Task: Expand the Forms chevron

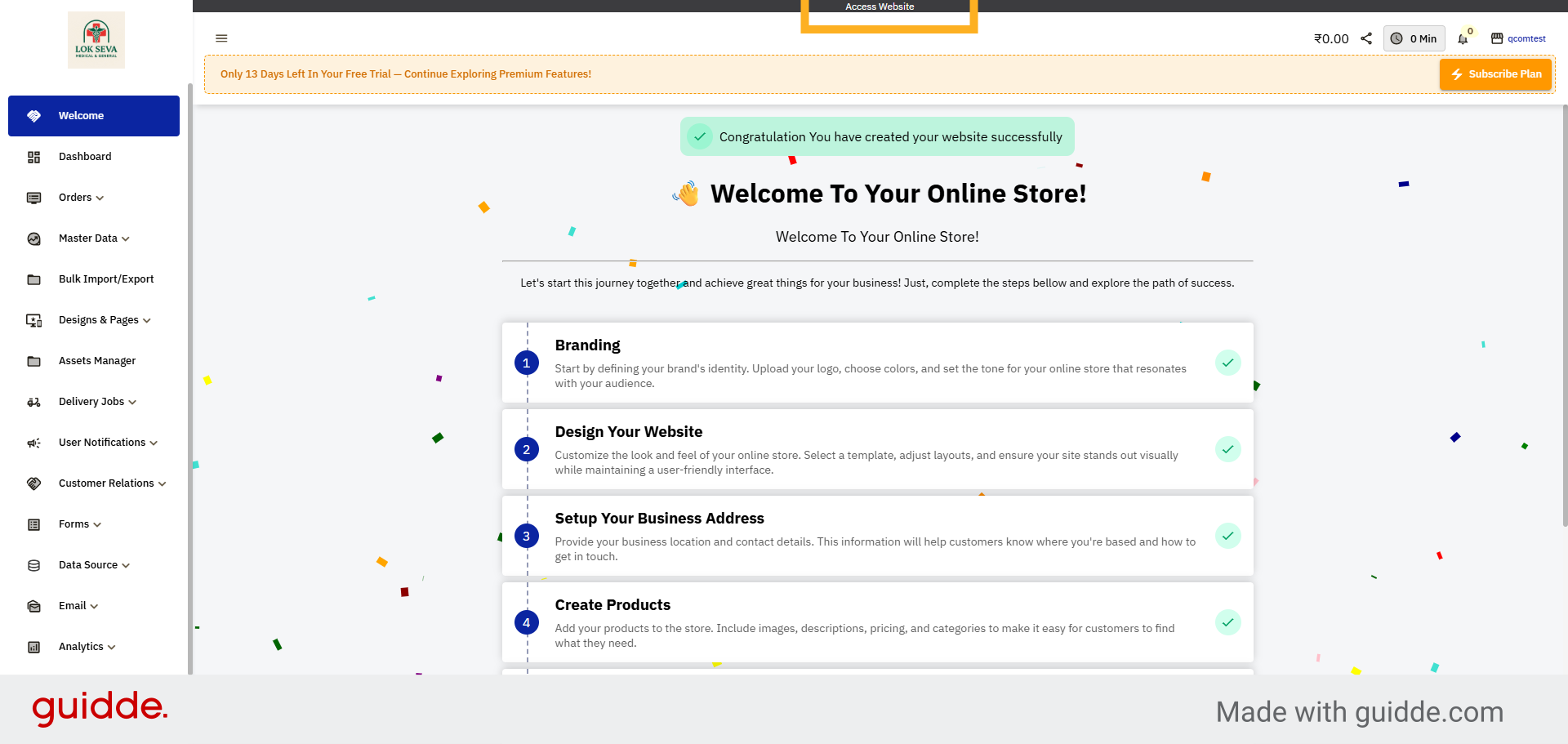Action: pos(97,525)
